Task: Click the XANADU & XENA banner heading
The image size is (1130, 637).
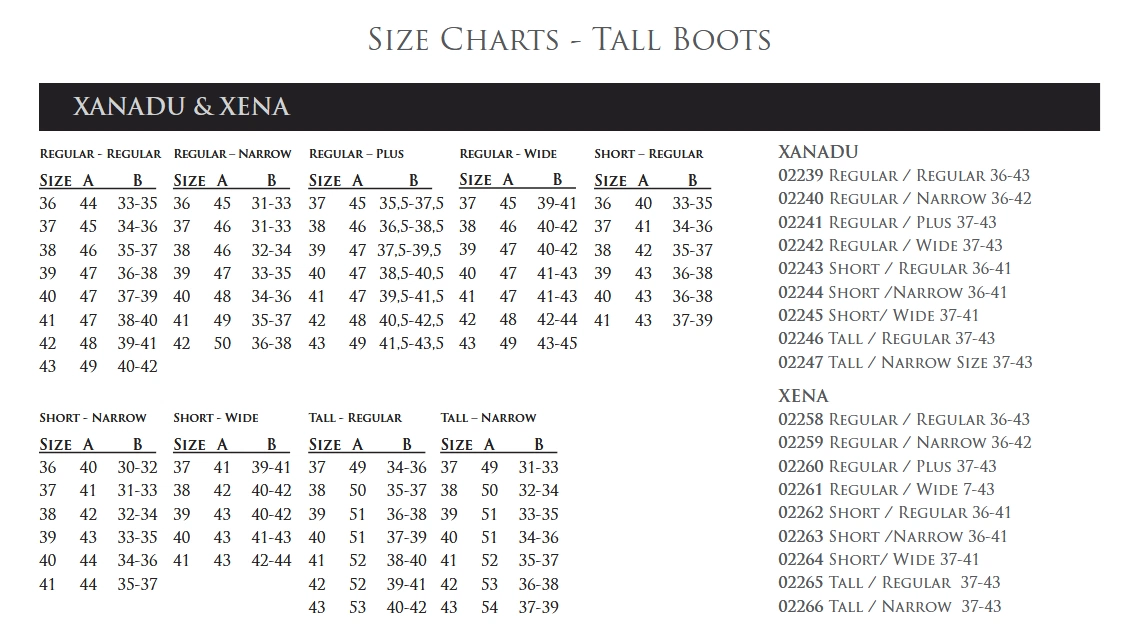Action: click(181, 107)
